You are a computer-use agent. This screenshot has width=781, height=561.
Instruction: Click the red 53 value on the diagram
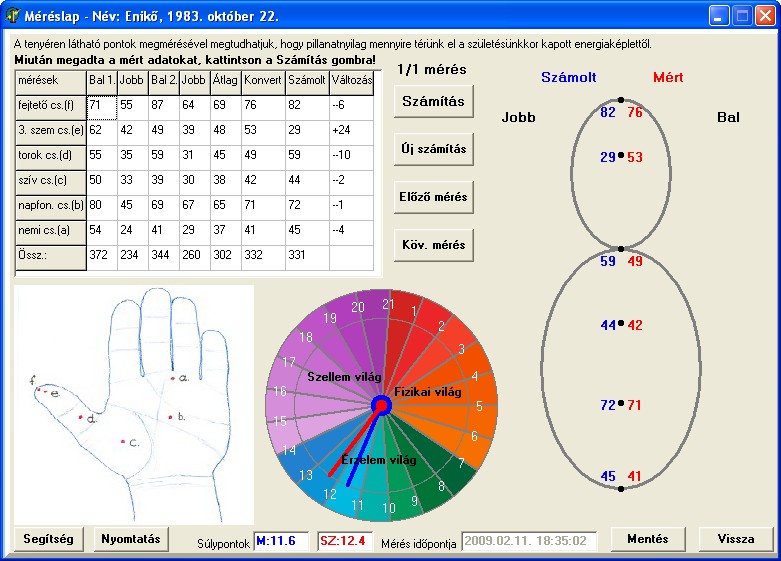[635, 157]
